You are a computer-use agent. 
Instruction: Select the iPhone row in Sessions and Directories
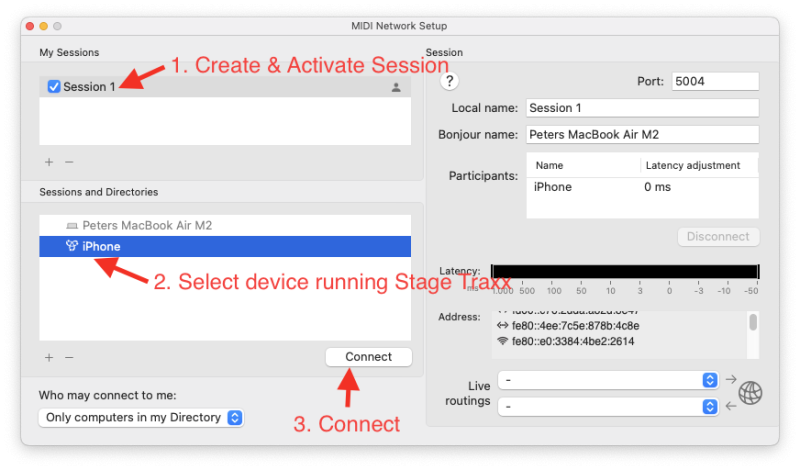[x=225, y=246]
